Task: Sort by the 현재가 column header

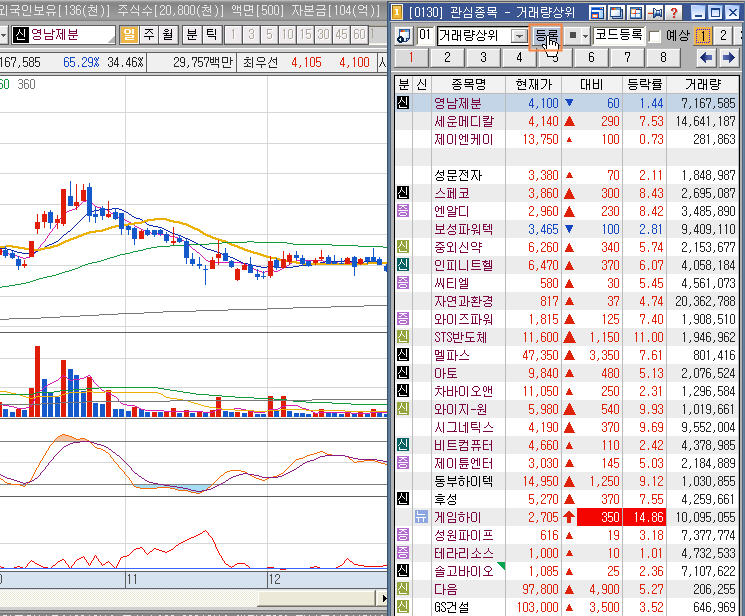Action: coord(534,85)
